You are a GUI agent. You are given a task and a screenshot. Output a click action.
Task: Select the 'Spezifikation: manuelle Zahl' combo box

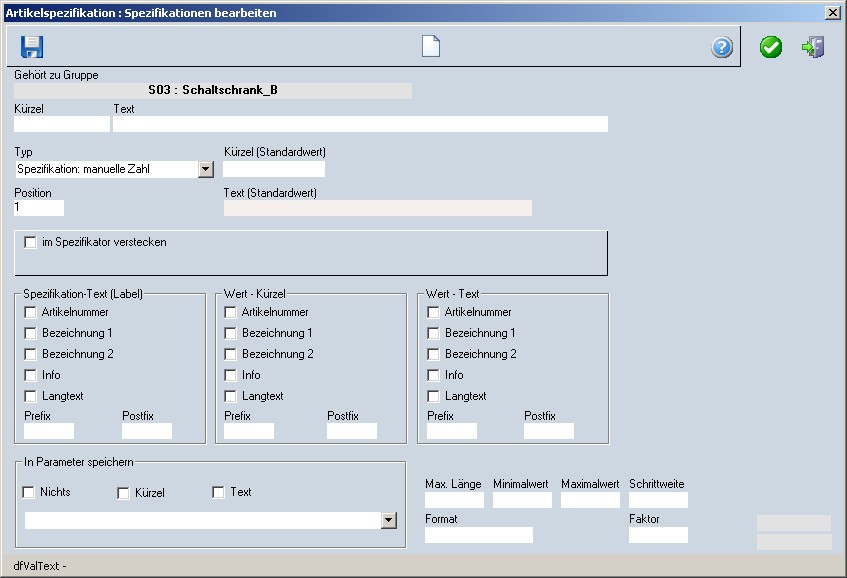point(106,169)
